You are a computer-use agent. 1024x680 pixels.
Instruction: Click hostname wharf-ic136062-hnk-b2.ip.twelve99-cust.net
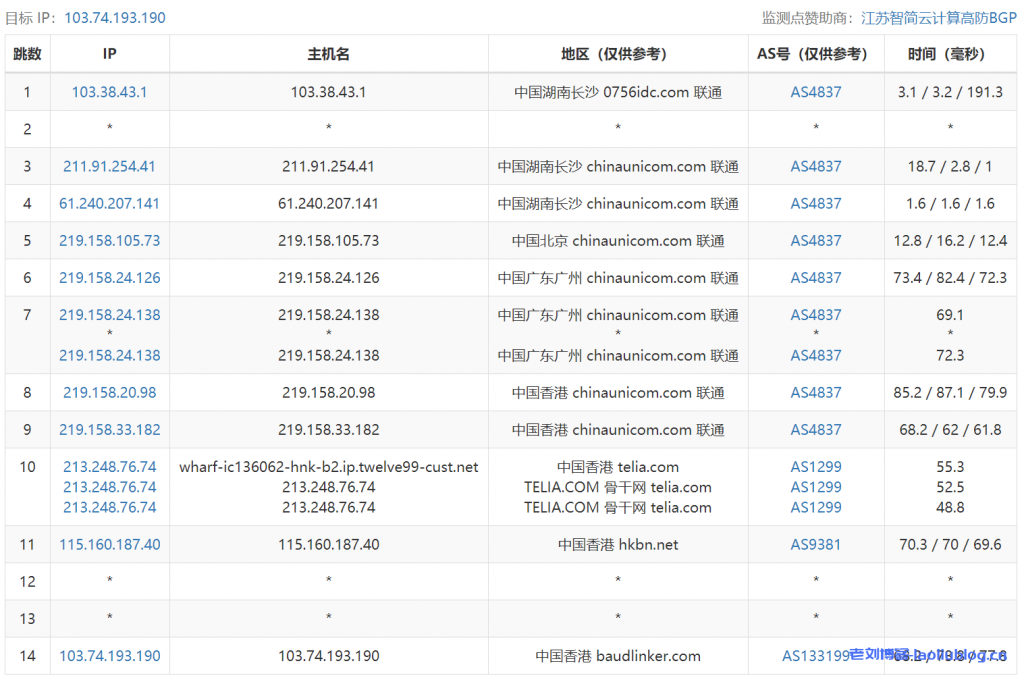click(x=328, y=466)
